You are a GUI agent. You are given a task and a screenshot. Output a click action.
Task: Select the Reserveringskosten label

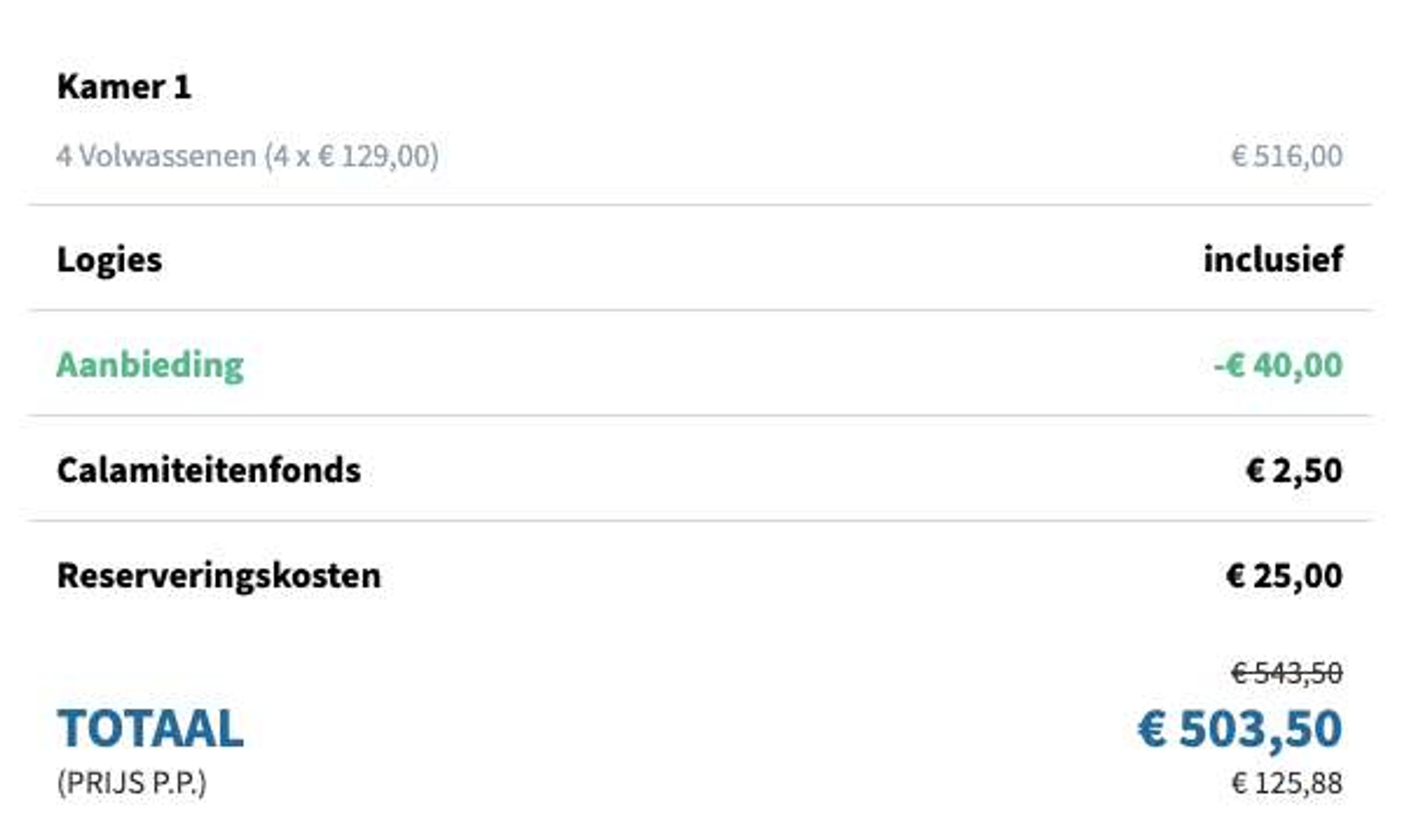click(x=219, y=576)
